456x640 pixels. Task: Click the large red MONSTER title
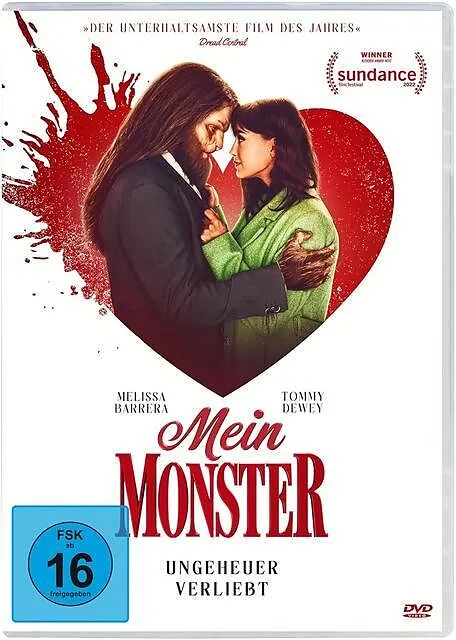[222, 496]
